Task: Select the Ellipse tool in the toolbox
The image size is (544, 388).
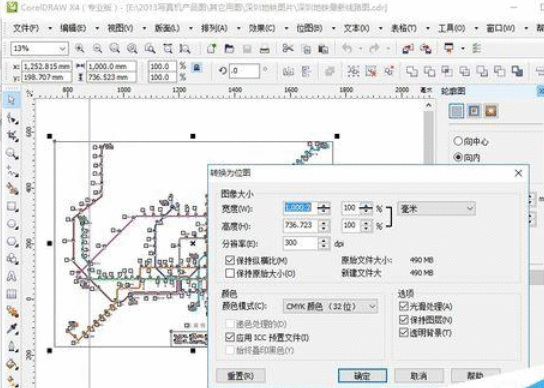Action: click(x=12, y=224)
